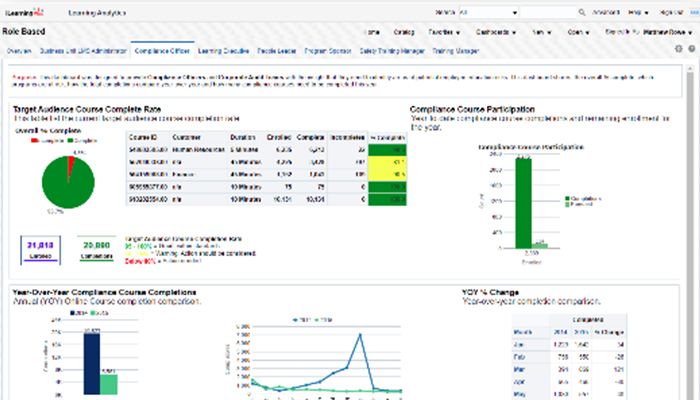Click the yellow % Complete table cell
This screenshot has height=400, width=700.
[x=385, y=161]
